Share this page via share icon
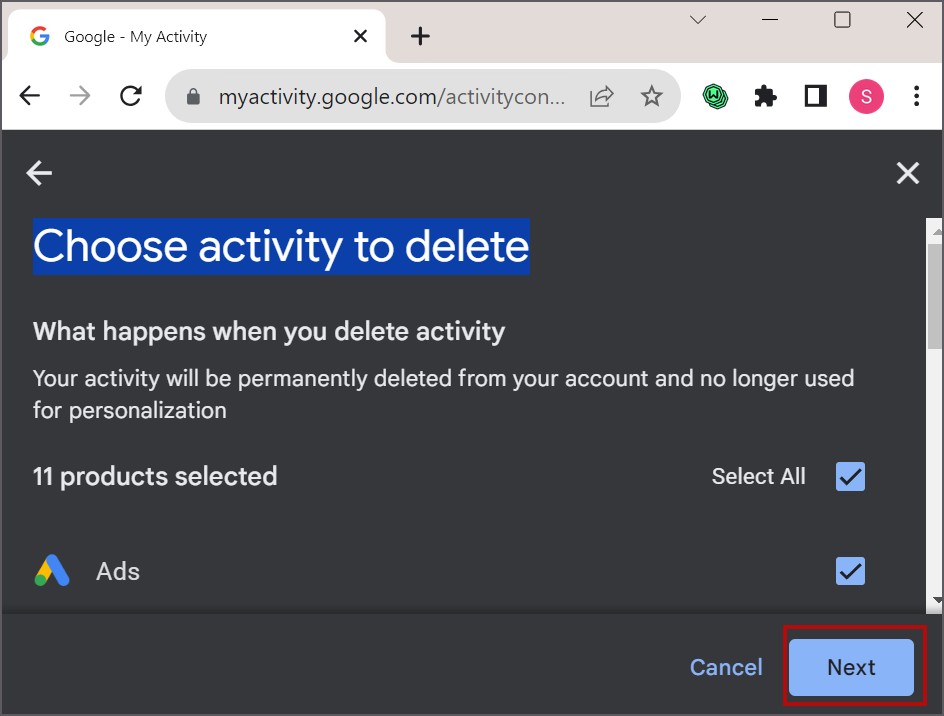Viewport: 944px width, 716px height. (x=601, y=96)
